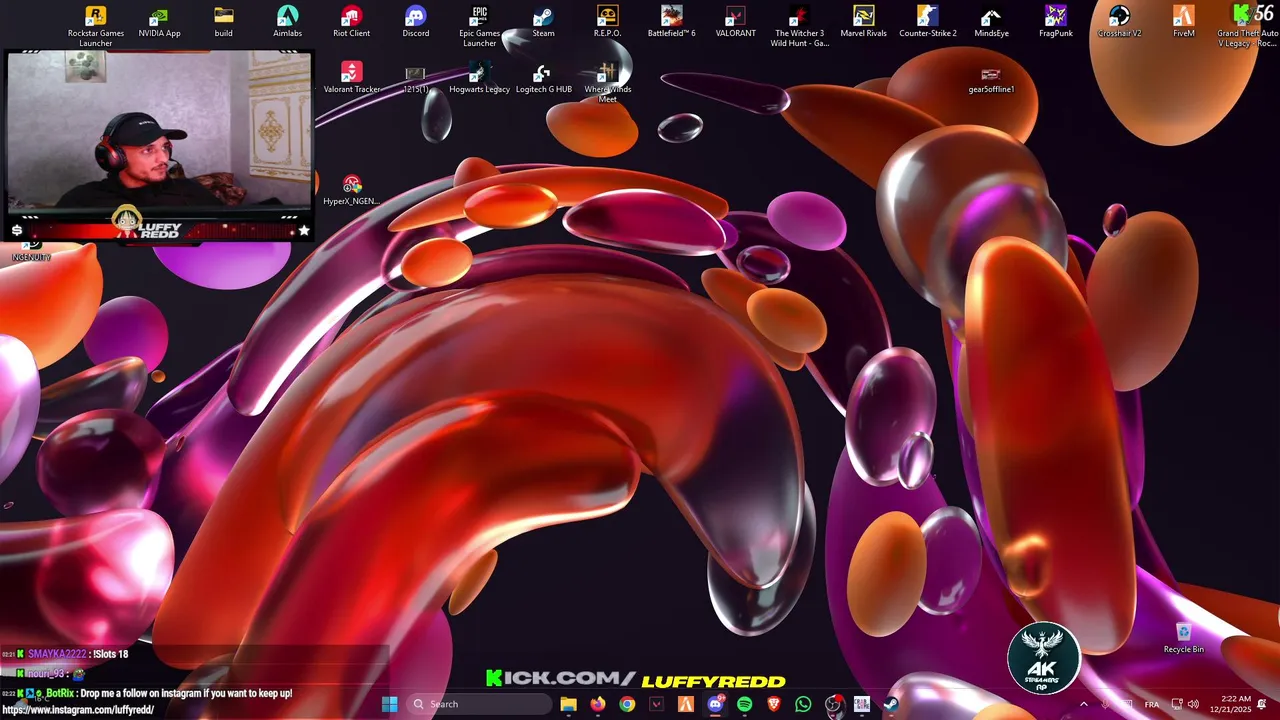Screen dimensions: 1280x720
Task: Launch the VALORANT desktop shortcut
Action: 735,22
